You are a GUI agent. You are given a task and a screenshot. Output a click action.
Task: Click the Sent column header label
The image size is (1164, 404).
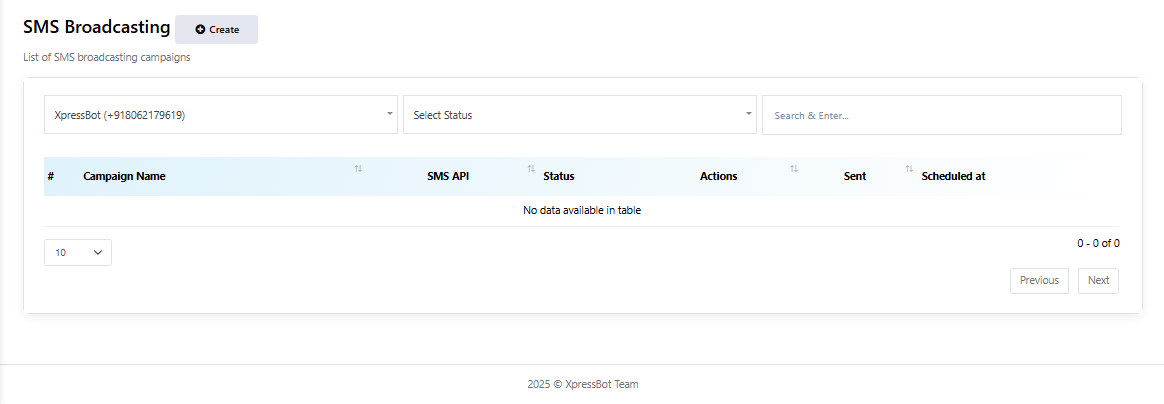coord(855,176)
